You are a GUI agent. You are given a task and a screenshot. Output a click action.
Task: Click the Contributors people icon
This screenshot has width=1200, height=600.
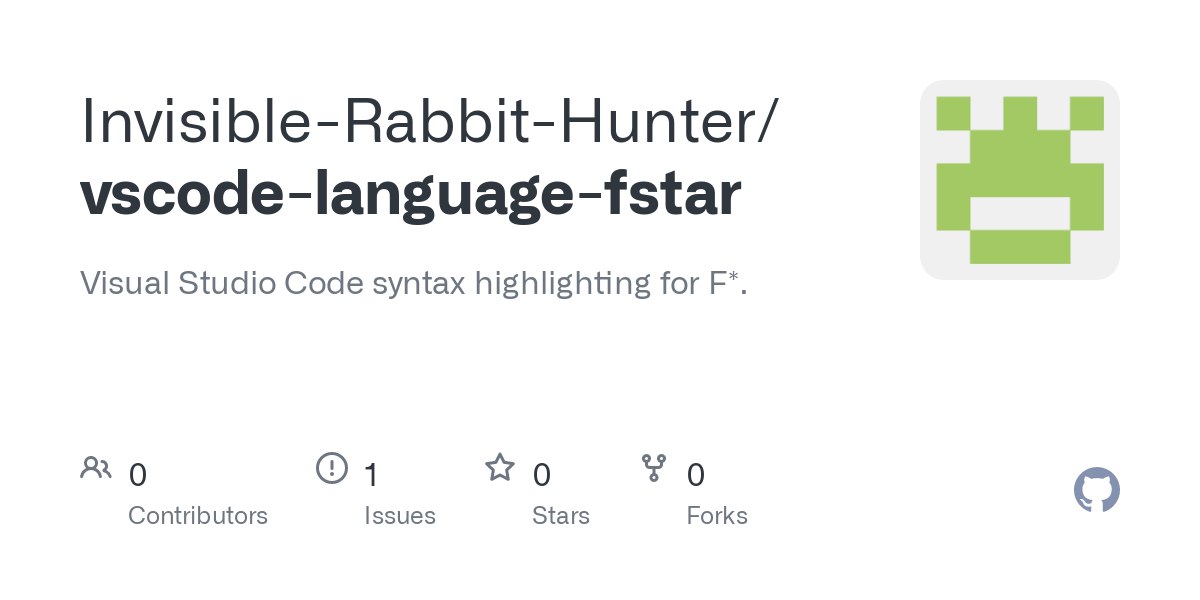tap(96, 468)
